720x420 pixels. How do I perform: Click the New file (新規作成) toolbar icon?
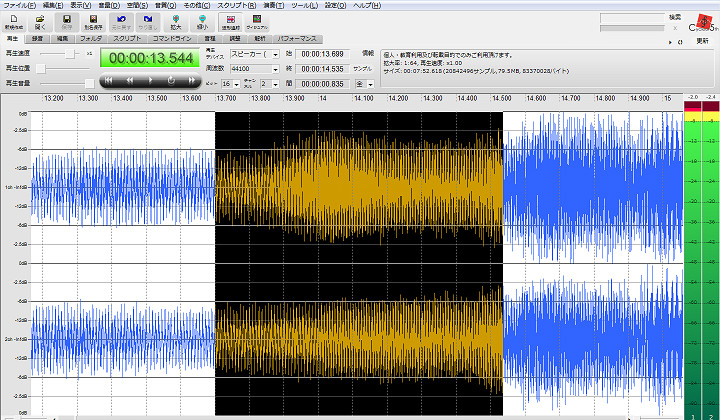pyautogui.click(x=13, y=19)
